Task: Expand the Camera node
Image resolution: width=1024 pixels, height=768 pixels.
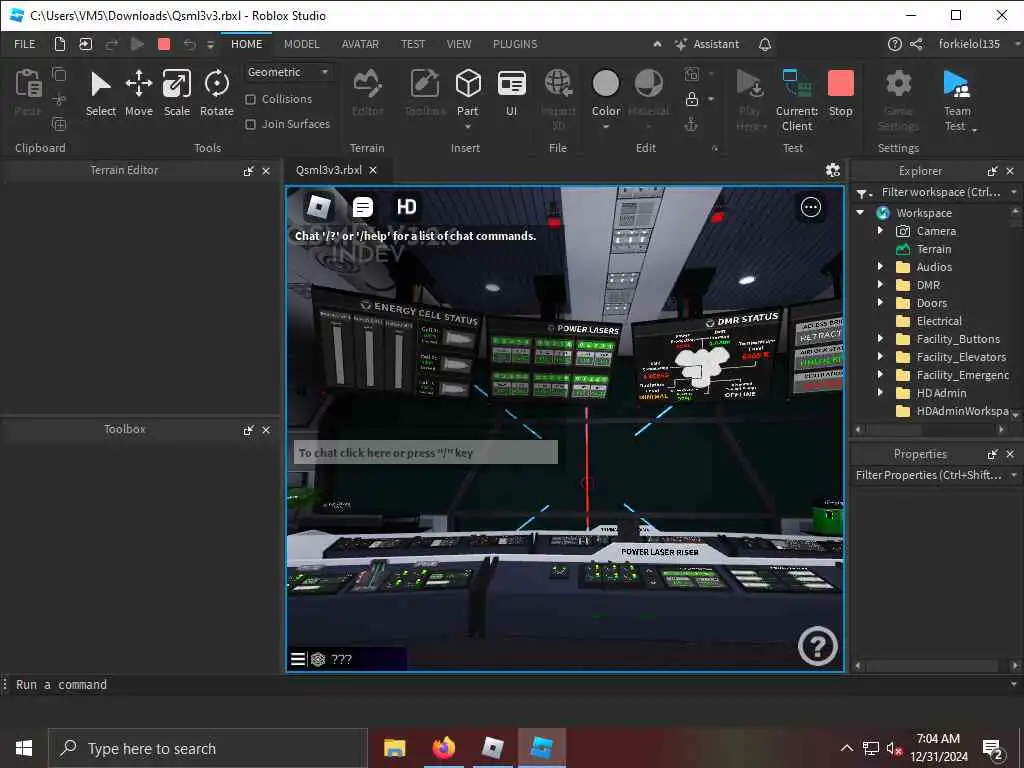Action: click(x=880, y=231)
